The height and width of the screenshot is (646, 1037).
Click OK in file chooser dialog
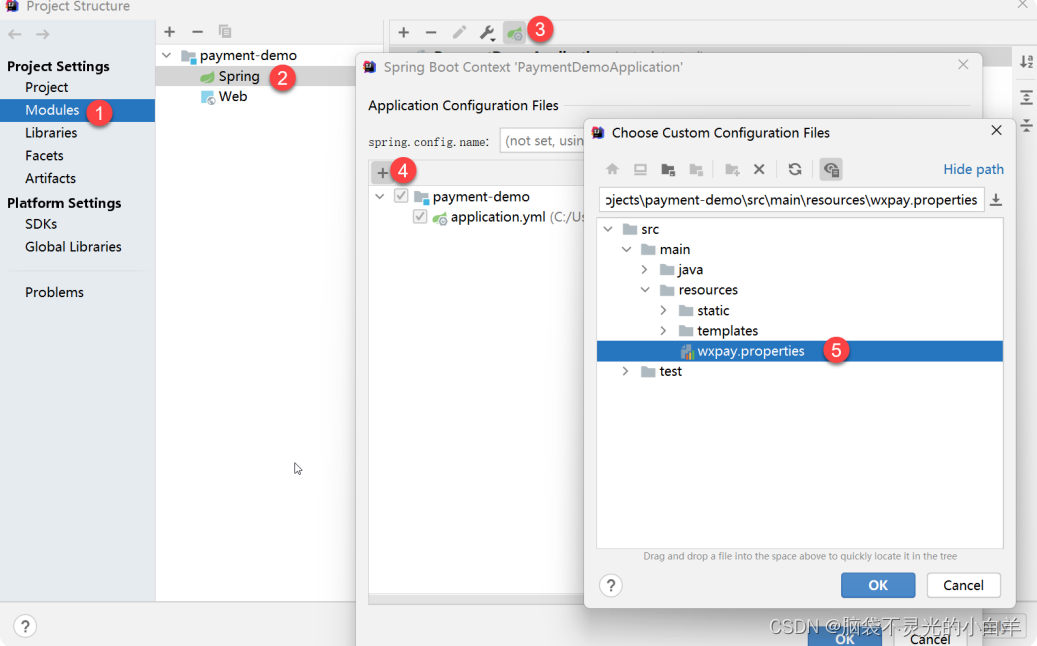[878, 585]
